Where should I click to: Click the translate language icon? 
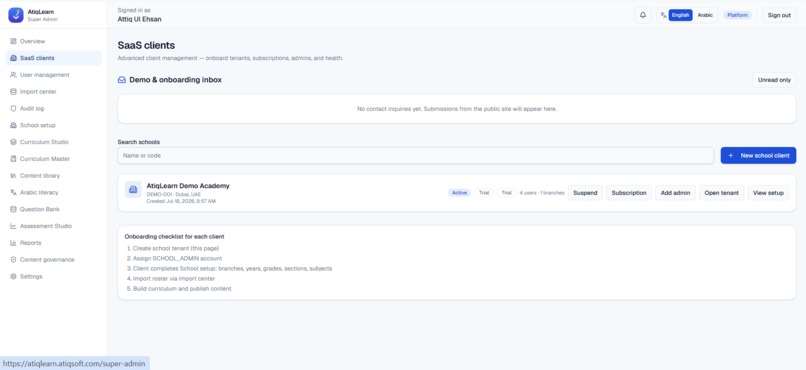664,15
